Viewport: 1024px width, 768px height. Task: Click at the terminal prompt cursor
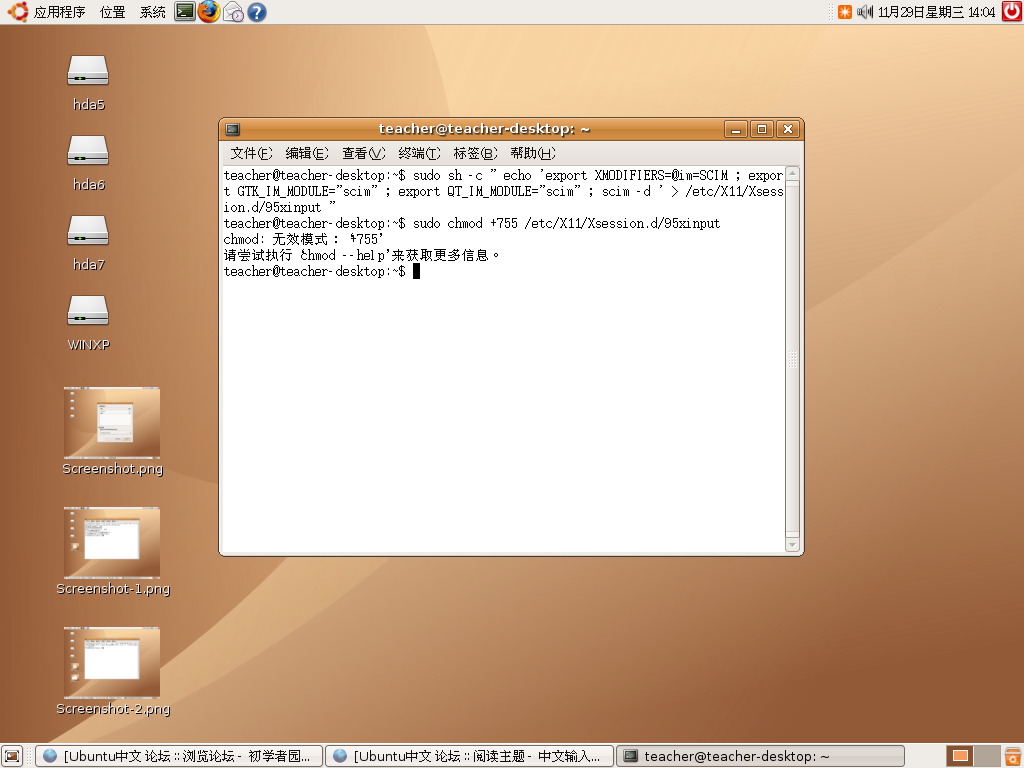point(417,271)
